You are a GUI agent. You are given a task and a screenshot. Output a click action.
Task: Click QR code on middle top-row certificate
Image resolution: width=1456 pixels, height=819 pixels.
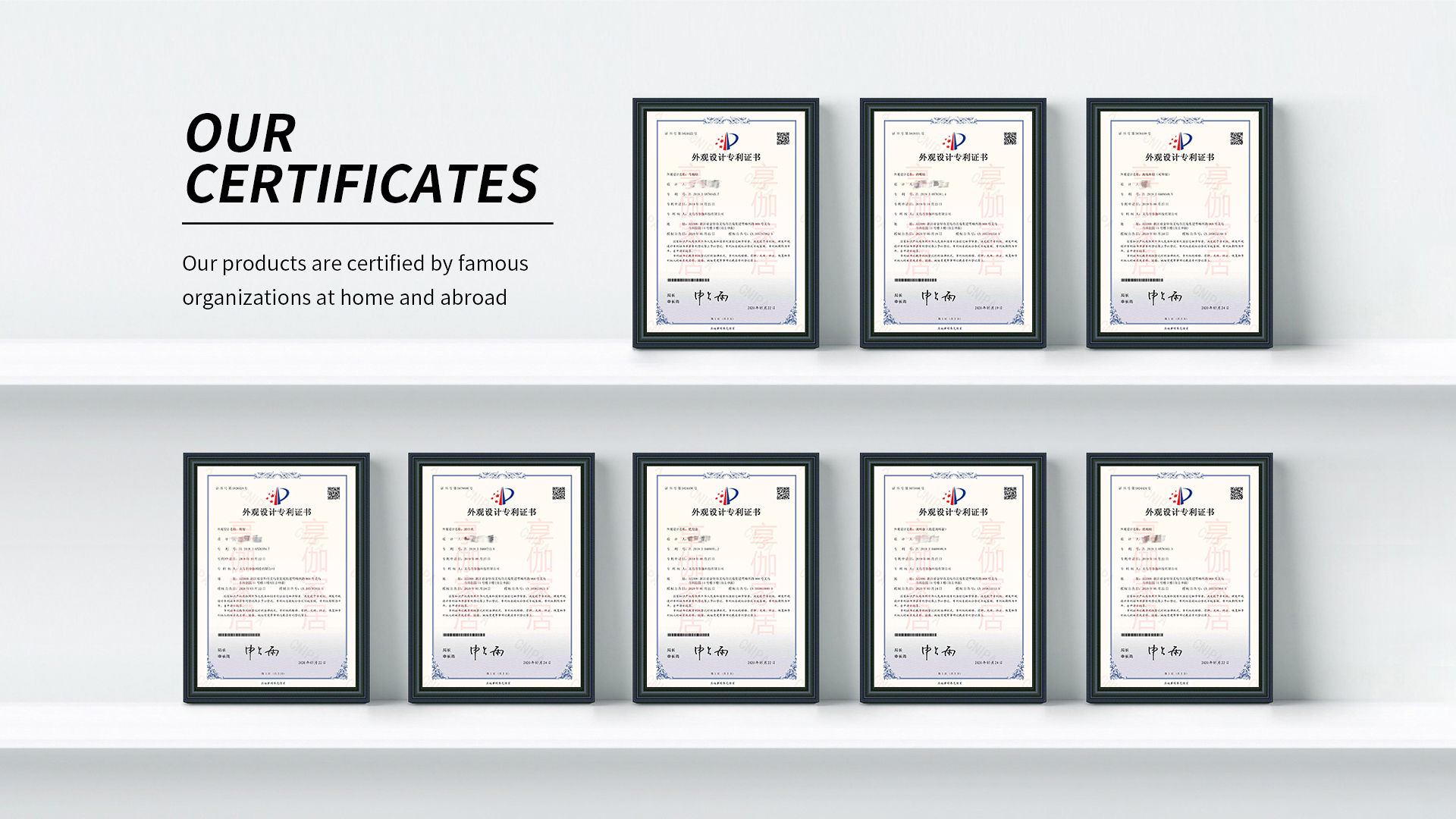(1009, 138)
